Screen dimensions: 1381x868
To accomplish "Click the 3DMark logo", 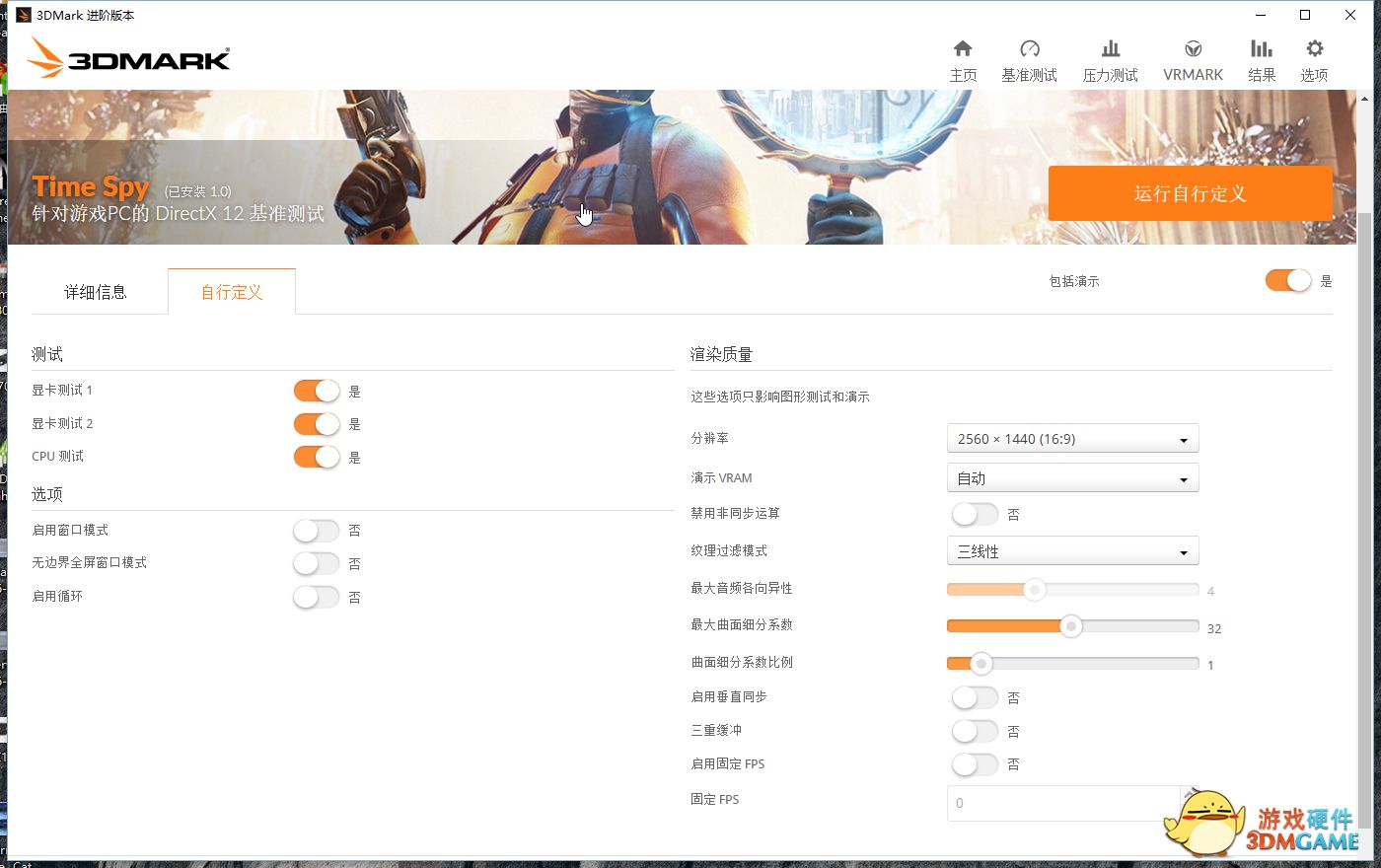I will click(128, 58).
